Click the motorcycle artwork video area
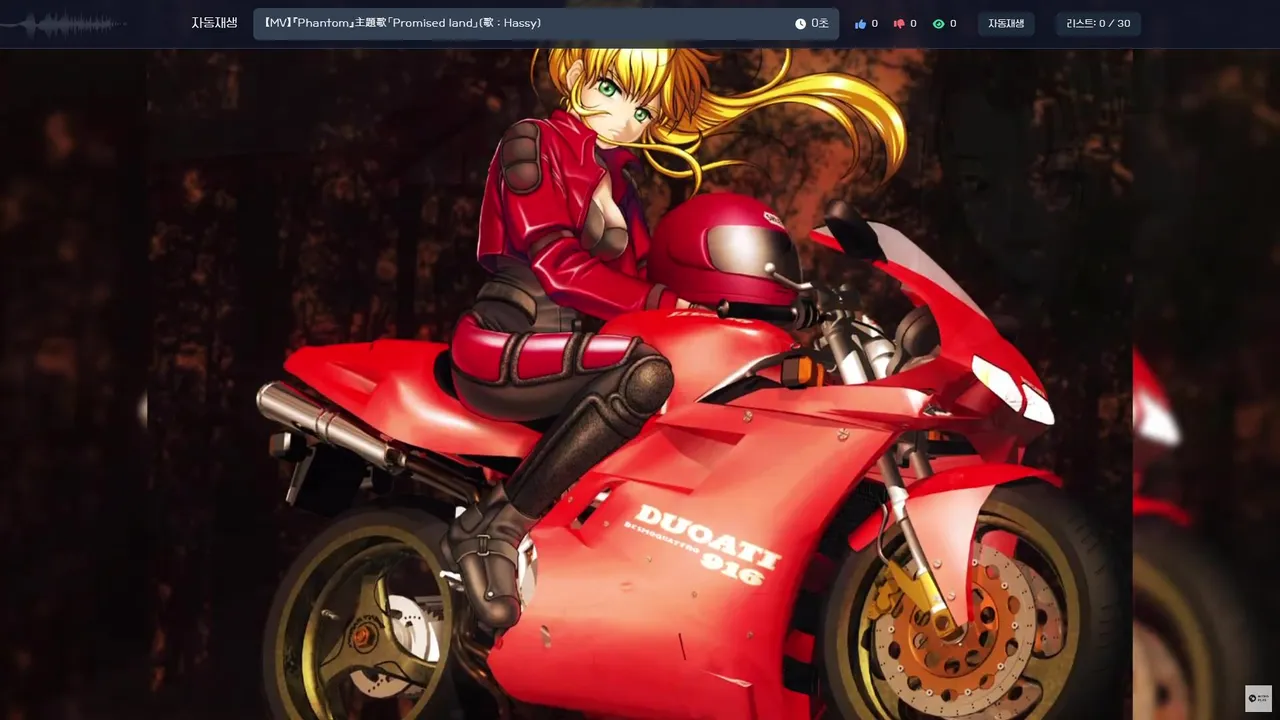This screenshot has height=720, width=1280. pos(640,384)
